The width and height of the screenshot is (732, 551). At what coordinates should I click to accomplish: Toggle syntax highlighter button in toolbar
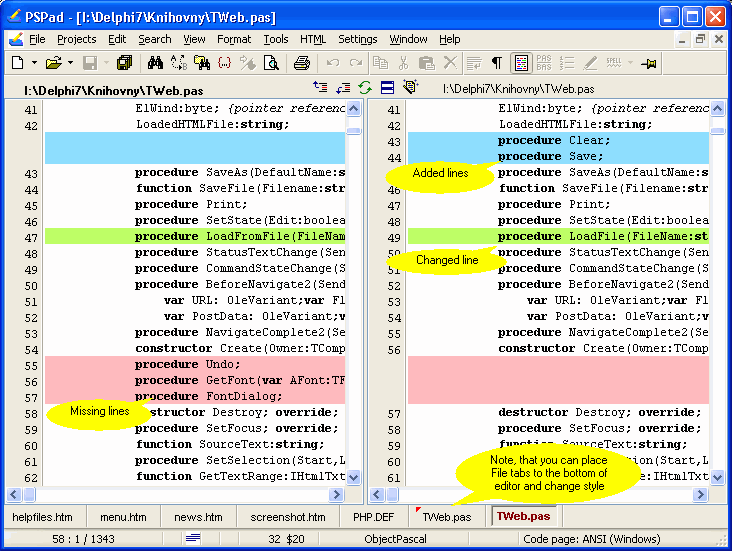pos(520,63)
